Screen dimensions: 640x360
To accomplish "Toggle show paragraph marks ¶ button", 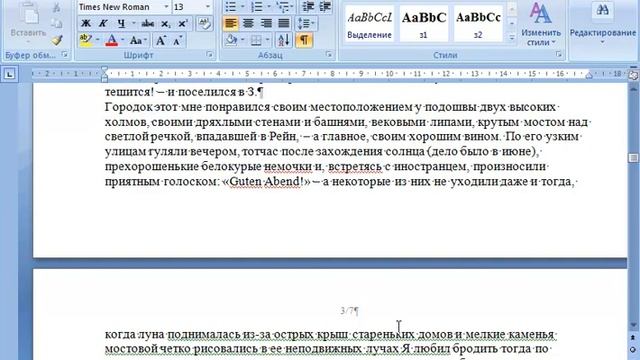I will coord(304,40).
